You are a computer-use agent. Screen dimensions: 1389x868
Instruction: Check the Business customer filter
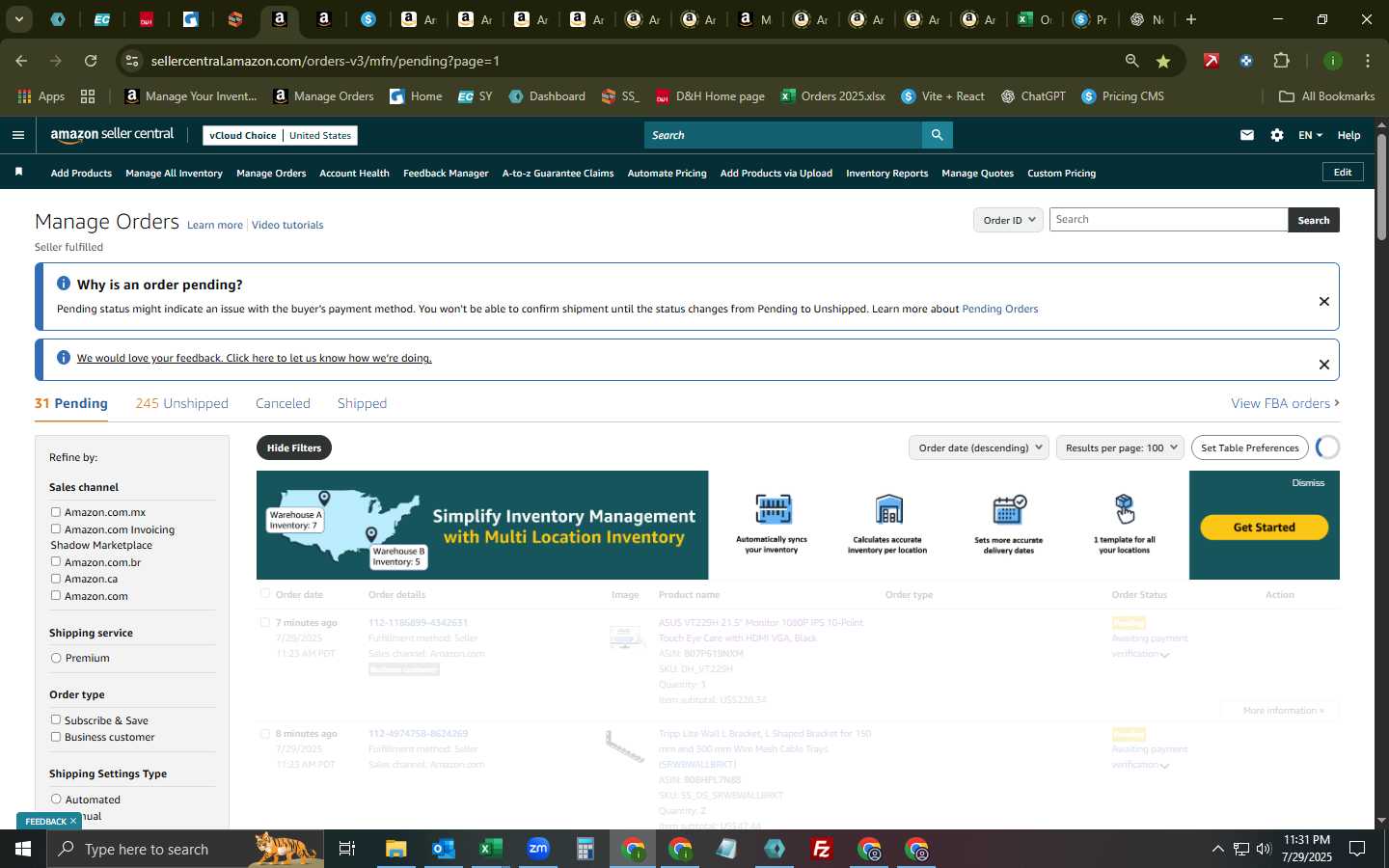point(56,737)
